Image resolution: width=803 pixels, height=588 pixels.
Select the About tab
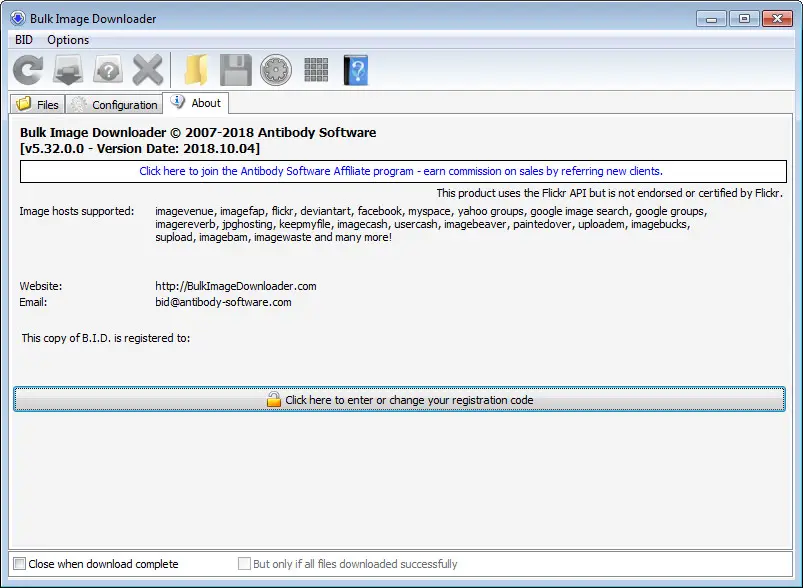coord(196,103)
